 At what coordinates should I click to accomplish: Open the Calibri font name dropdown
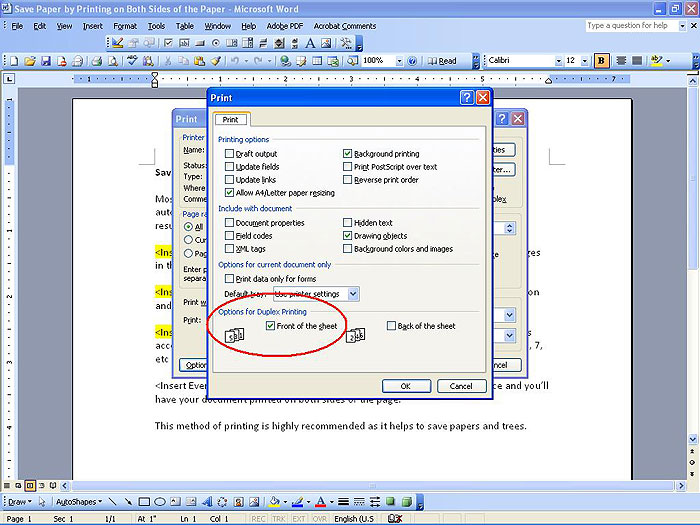[558, 61]
